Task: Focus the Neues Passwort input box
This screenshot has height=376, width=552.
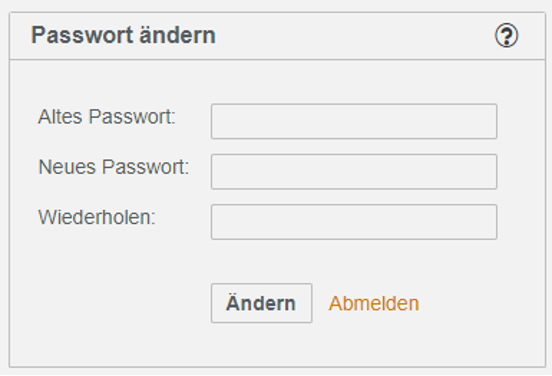Action: coord(354,172)
